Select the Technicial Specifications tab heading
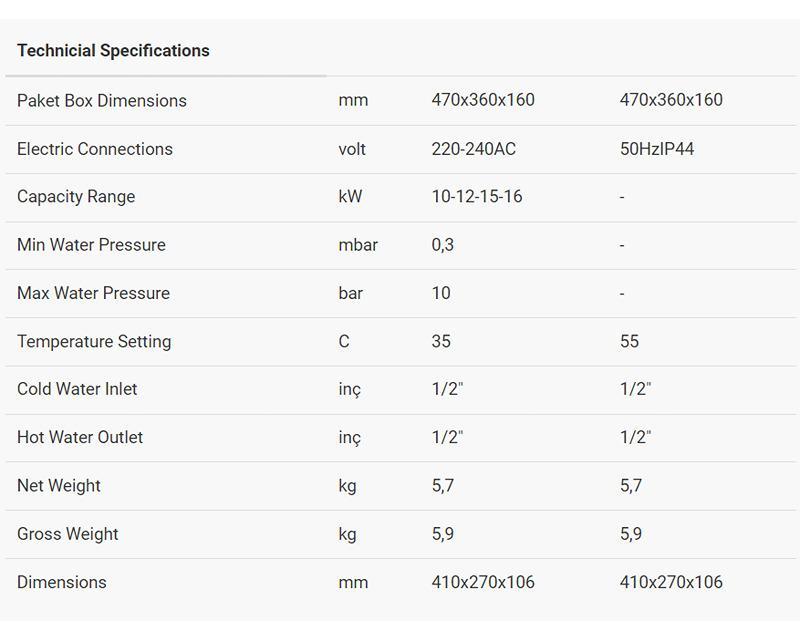Screen dimensions: 800x640 coord(113,51)
